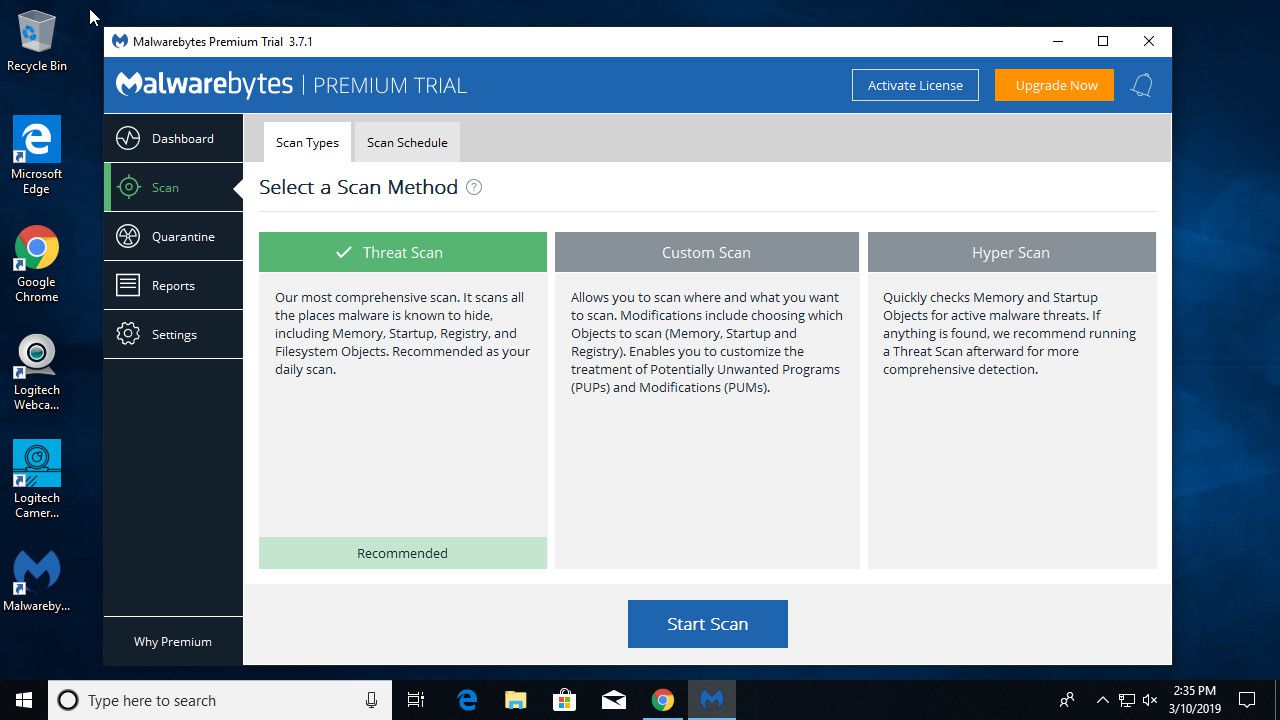Viewport: 1280px width, 720px height.
Task: Click the Windows search input field
Action: tap(218, 700)
